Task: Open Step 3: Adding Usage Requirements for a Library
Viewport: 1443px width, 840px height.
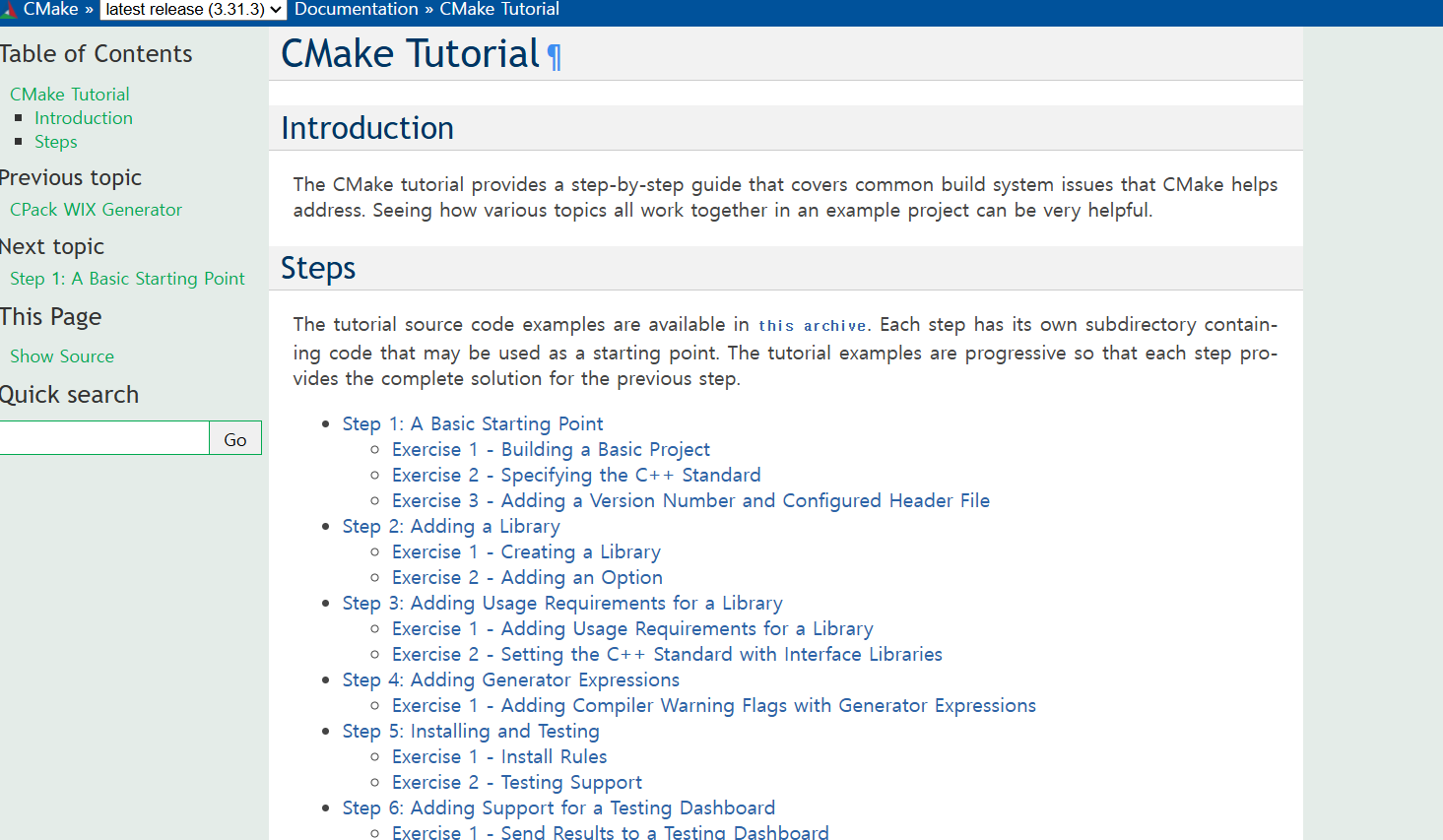Action: (562, 604)
